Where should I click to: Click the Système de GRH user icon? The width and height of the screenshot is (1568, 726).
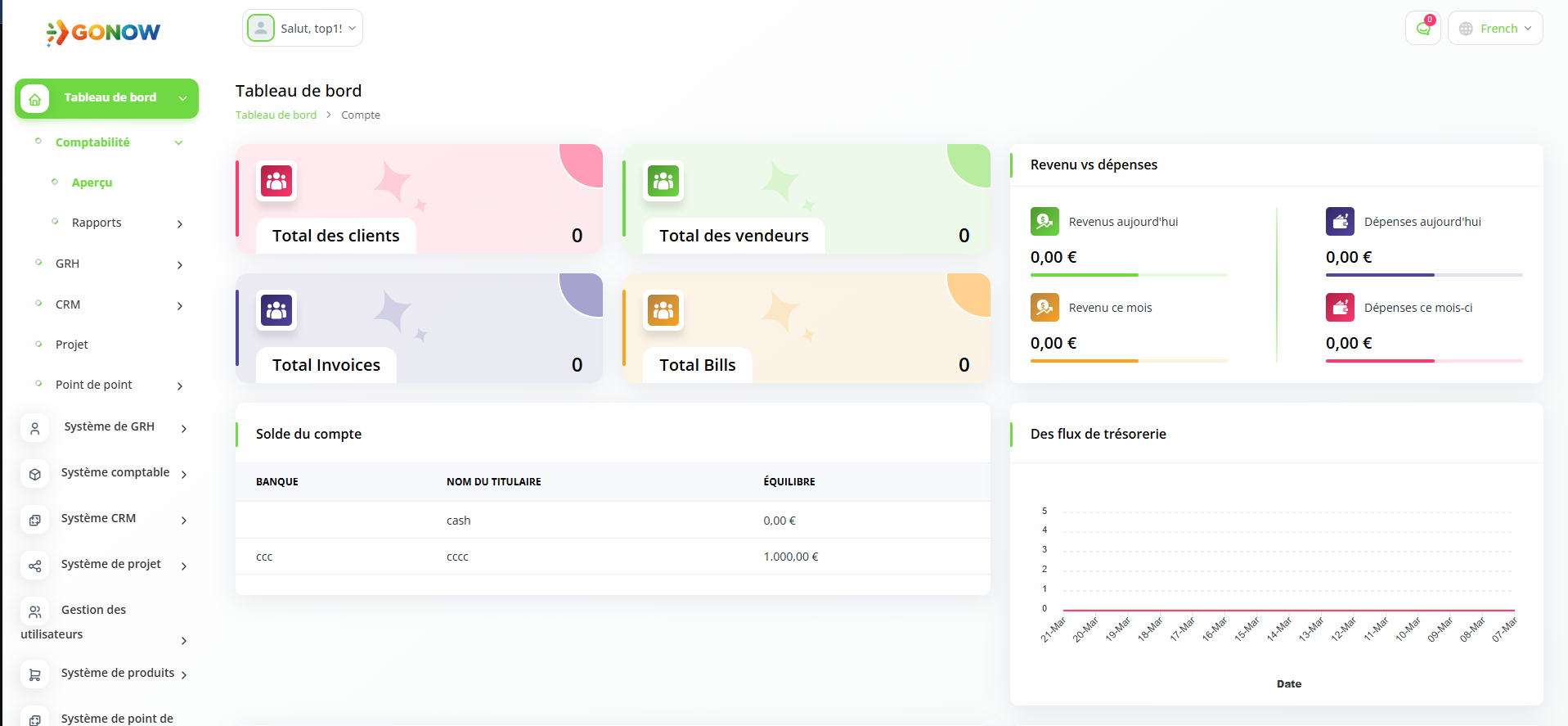tap(34, 428)
